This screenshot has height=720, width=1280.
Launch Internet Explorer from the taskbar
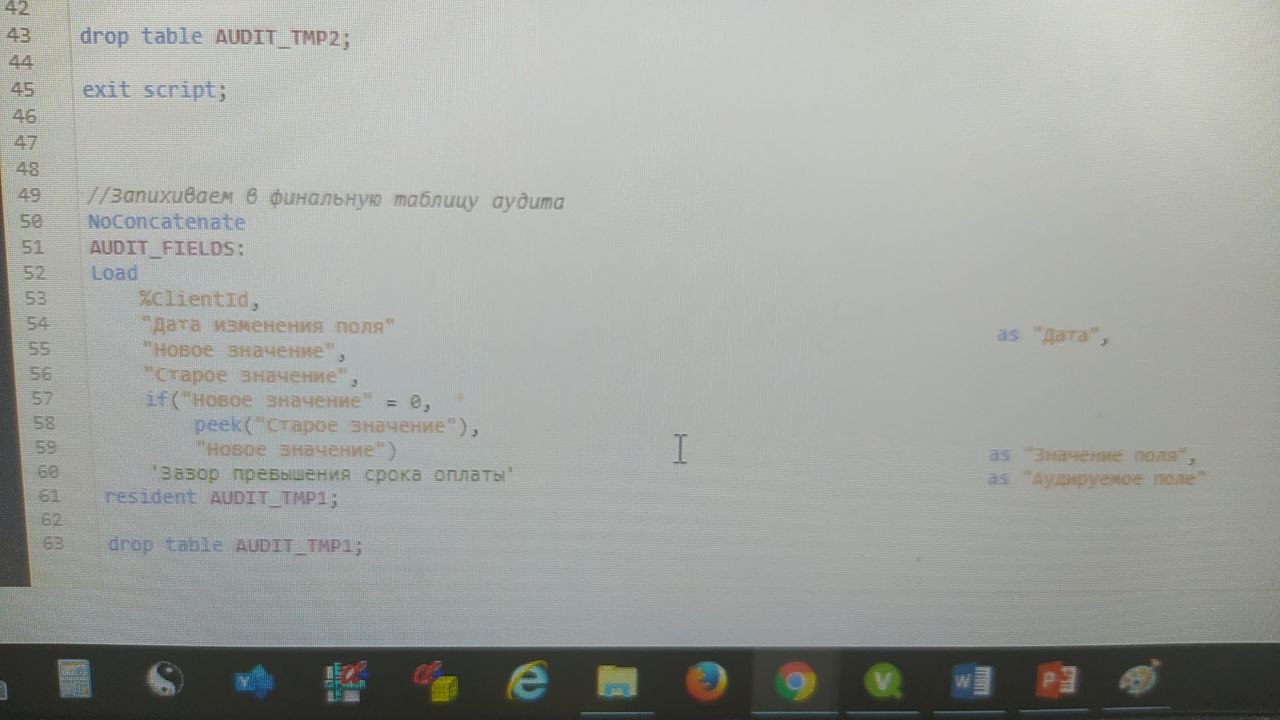pyautogui.click(x=527, y=682)
